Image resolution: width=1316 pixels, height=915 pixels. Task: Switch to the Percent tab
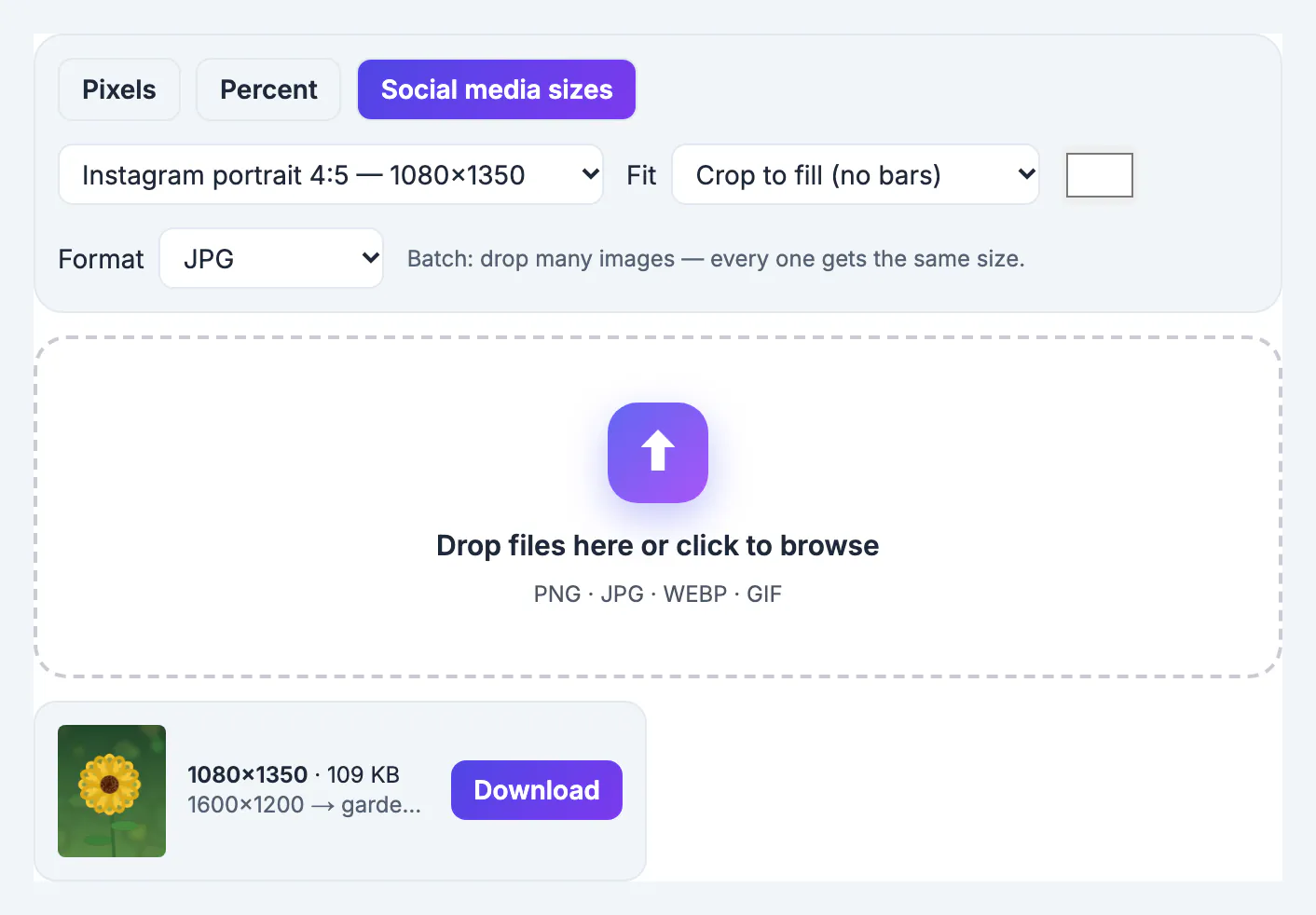click(x=268, y=89)
